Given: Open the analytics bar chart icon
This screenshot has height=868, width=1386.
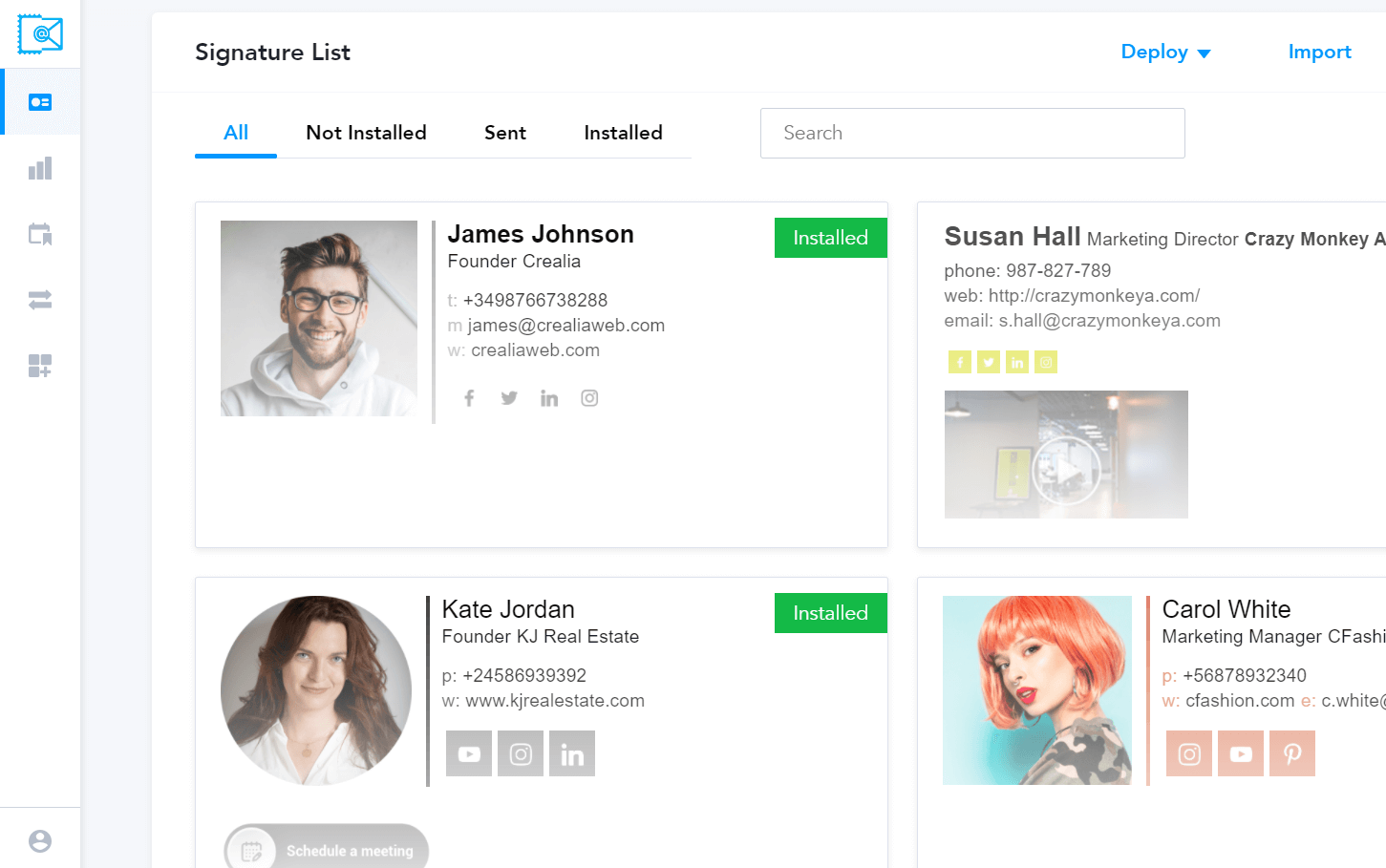Looking at the screenshot, I should coord(40,169).
